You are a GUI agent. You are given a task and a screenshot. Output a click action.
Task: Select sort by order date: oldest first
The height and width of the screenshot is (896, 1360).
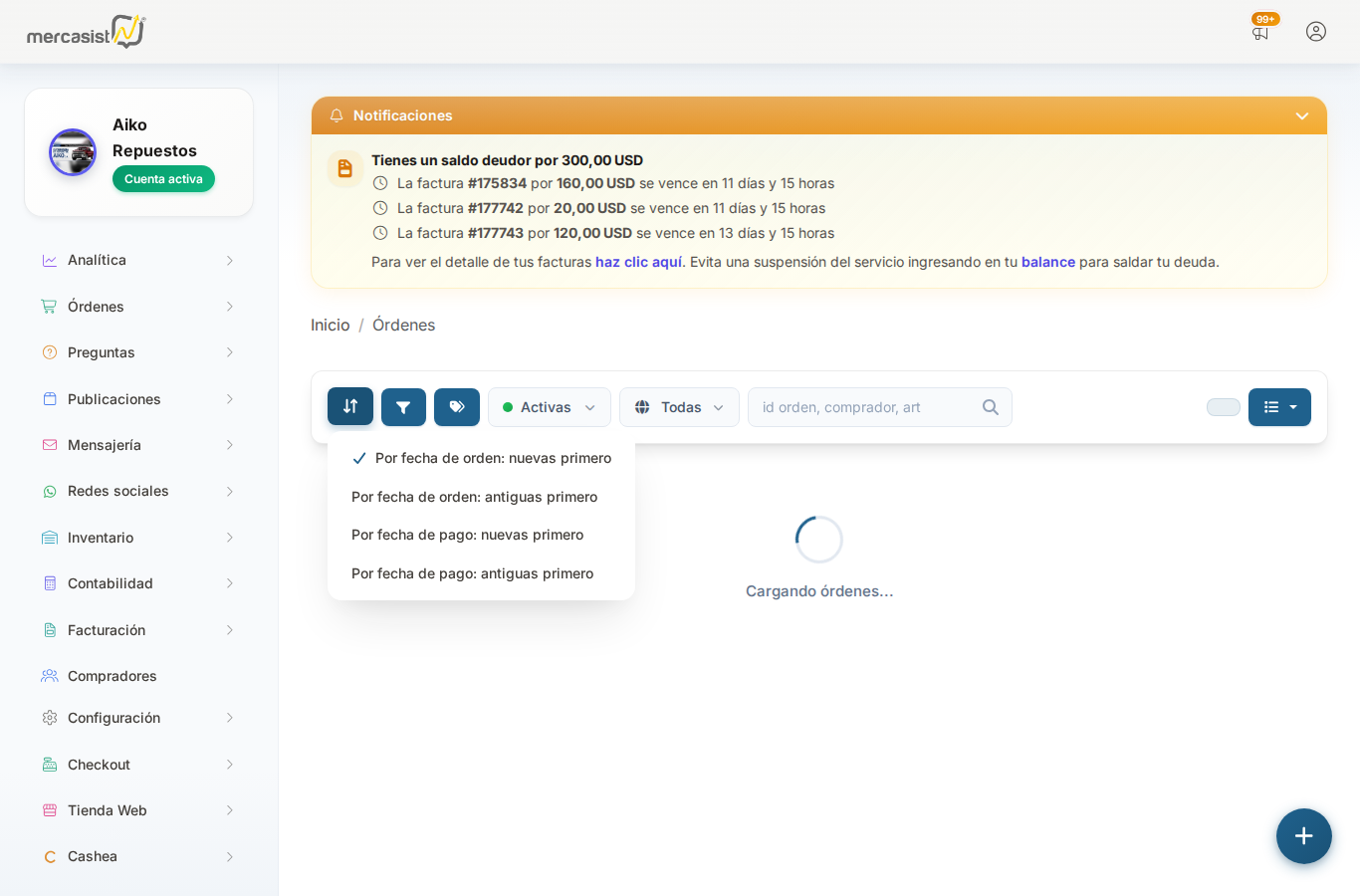[474, 497]
